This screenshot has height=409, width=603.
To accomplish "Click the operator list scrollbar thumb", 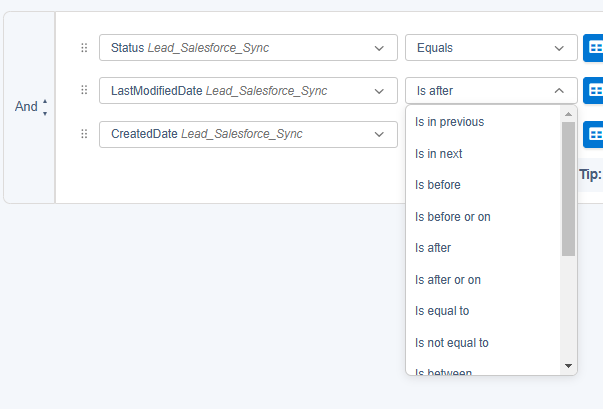I will click(x=569, y=188).
